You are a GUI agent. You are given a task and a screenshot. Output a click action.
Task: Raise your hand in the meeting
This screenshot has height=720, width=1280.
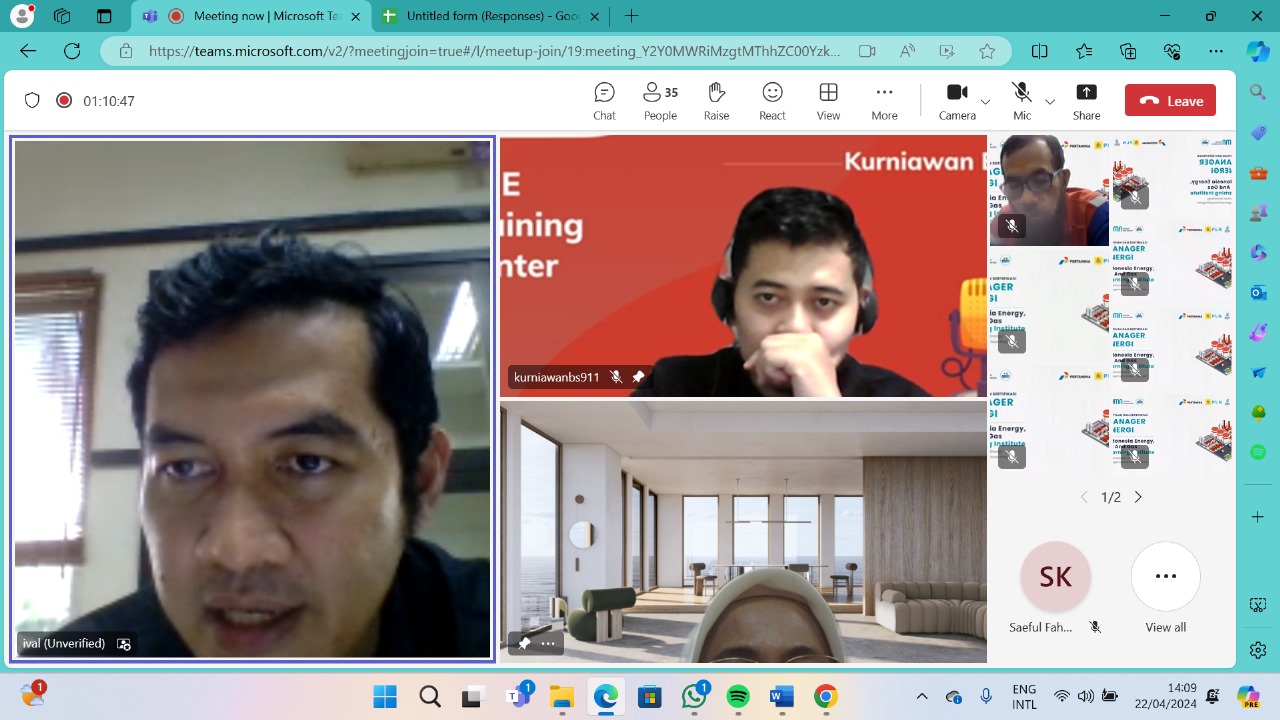716,101
